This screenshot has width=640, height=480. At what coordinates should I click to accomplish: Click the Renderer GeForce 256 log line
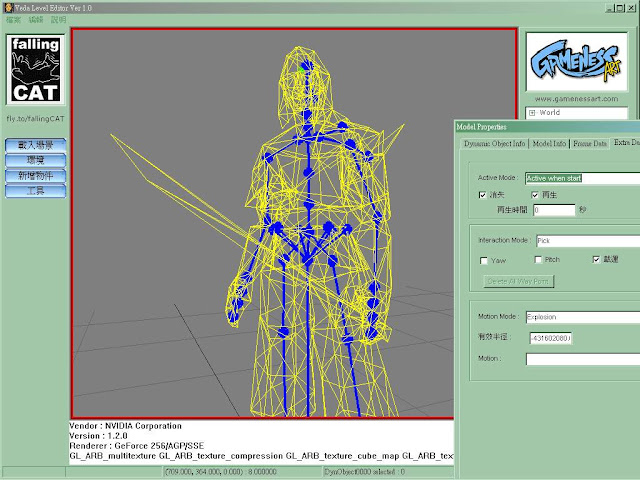click(x=136, y=446)
